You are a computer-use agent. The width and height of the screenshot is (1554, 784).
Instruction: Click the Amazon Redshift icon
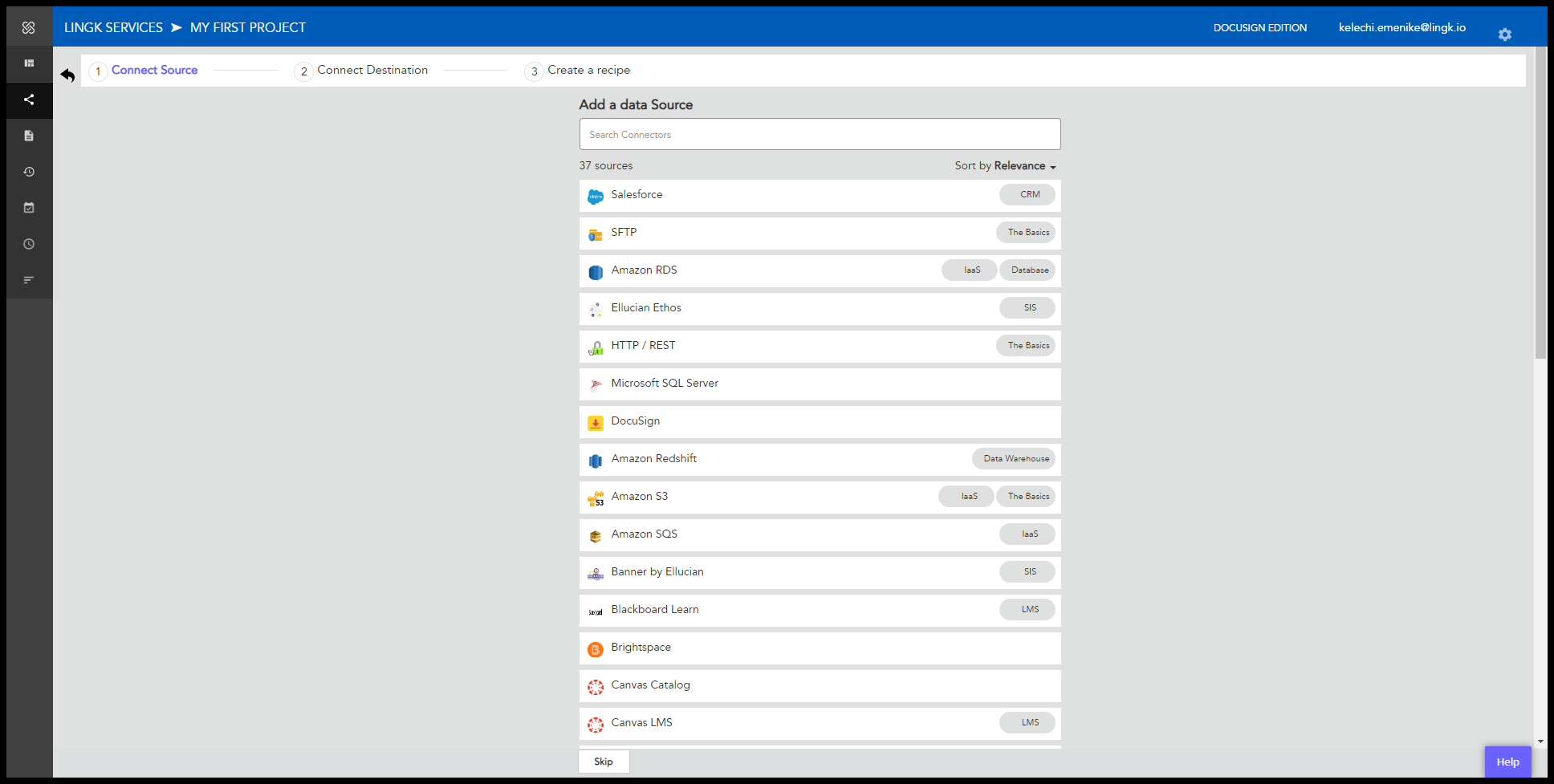coord(596,461)
